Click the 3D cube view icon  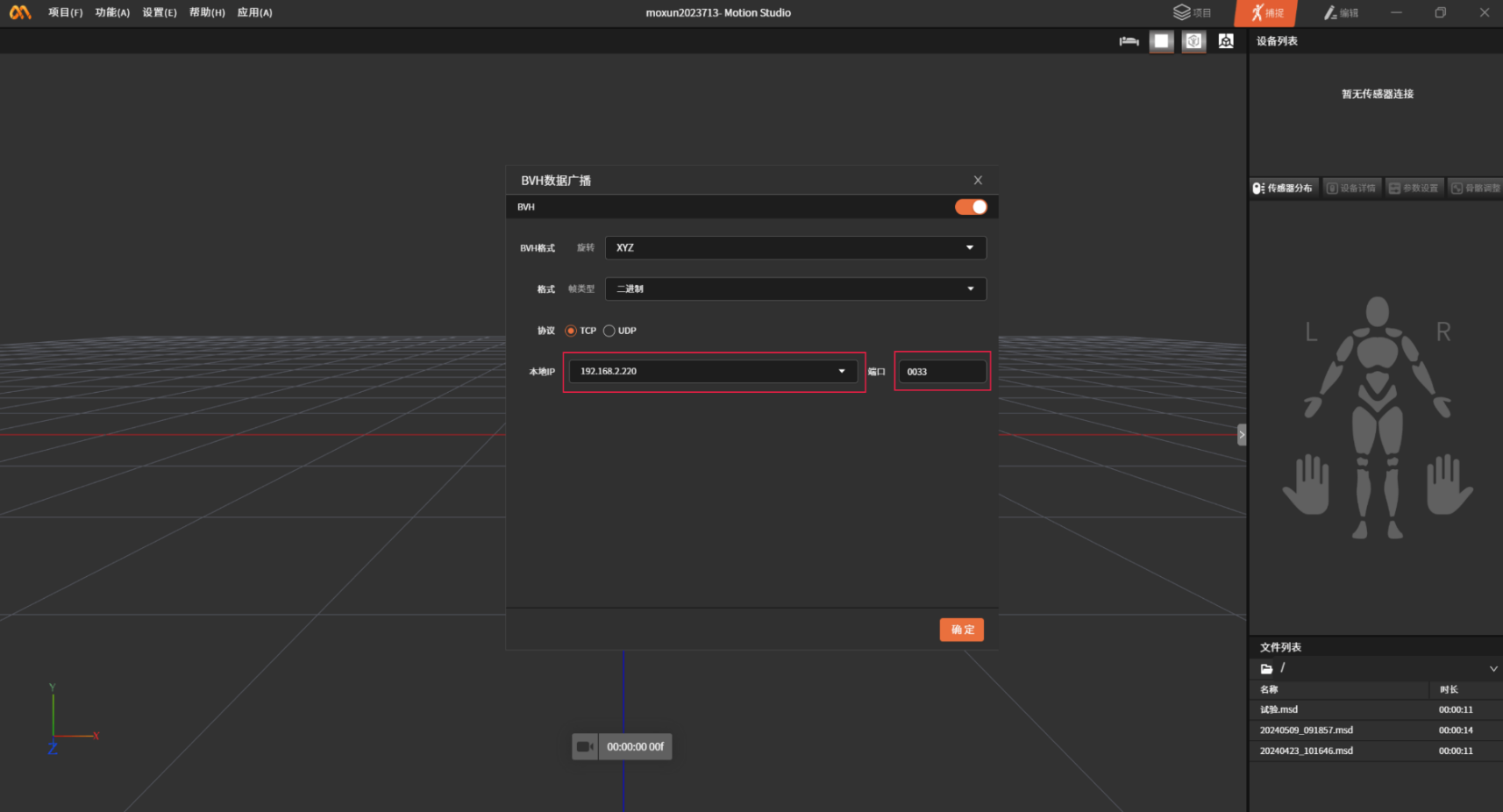click(1193, 41)
